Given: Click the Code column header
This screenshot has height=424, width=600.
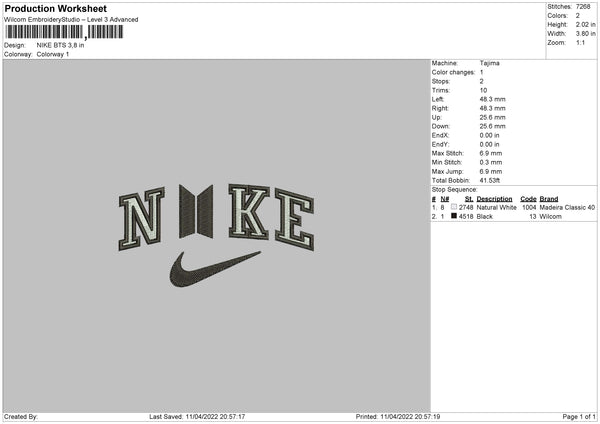Looking at the screenshot, I should [528, 199].
